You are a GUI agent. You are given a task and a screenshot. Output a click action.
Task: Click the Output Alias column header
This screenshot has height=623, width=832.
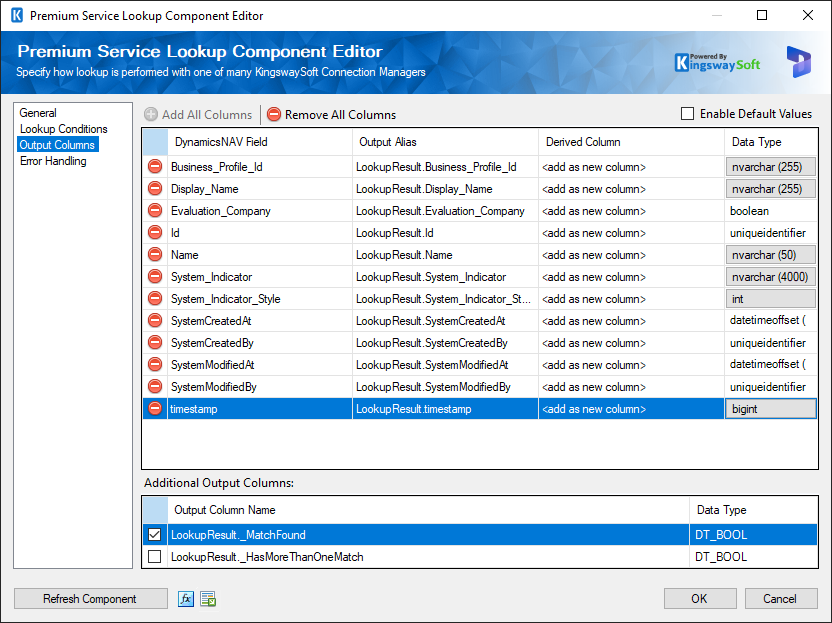[445, 142]
